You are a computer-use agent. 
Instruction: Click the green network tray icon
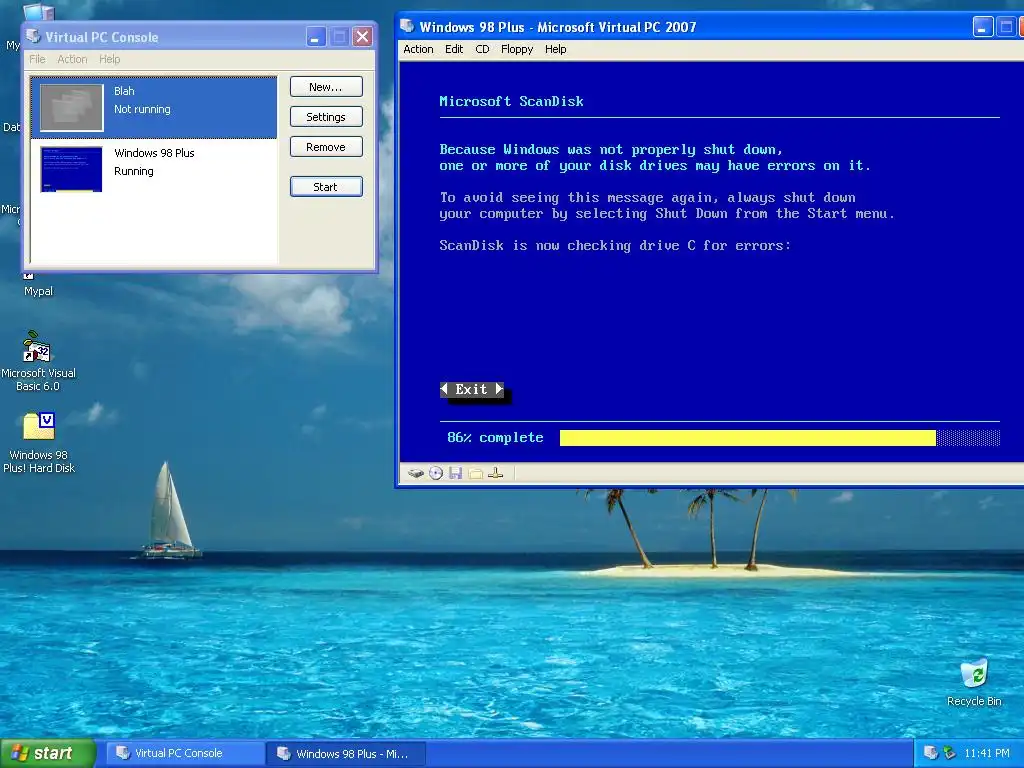[950, 753]
